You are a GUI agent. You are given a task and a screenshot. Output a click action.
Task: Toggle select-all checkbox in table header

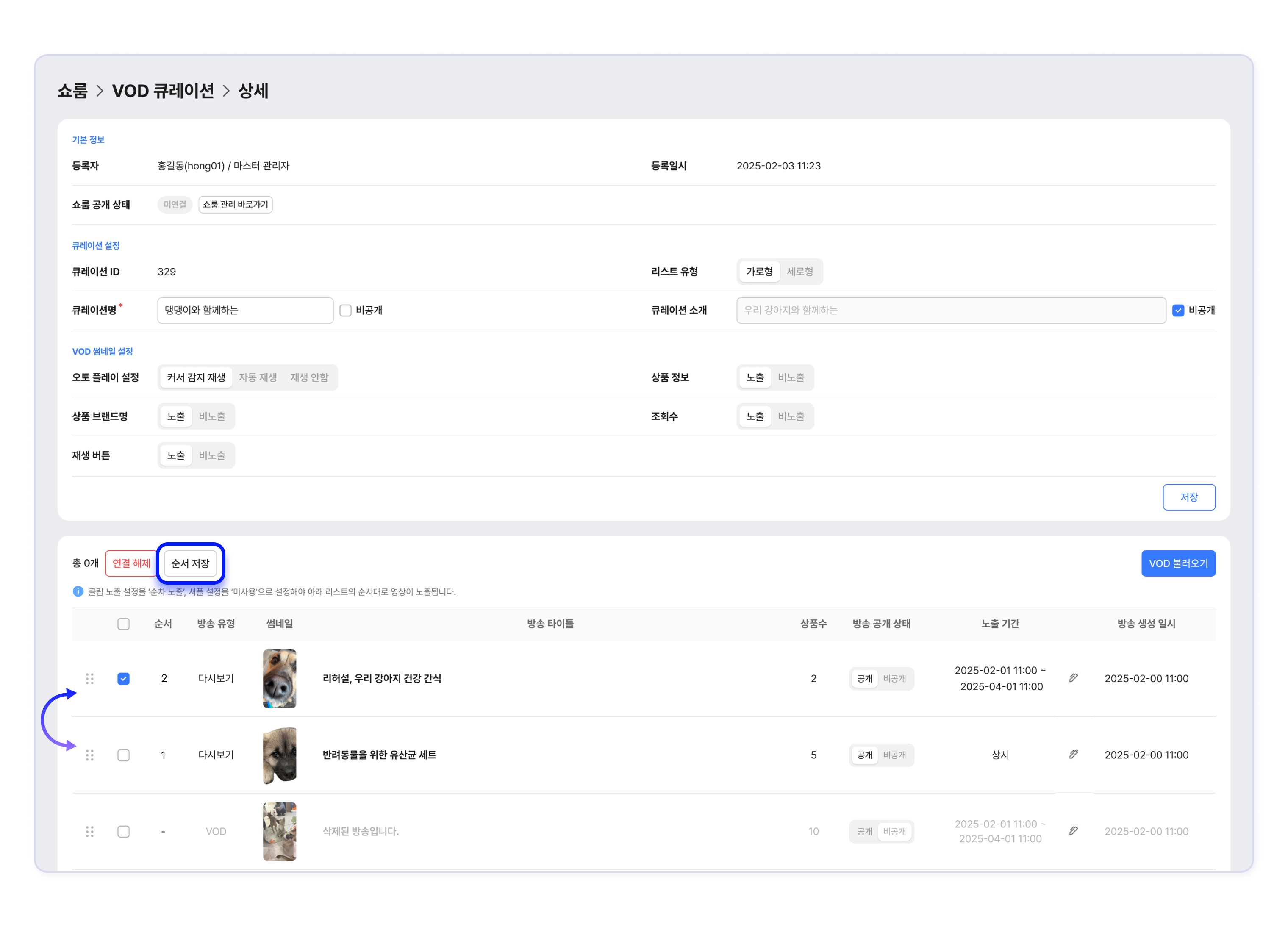pyautogui.click(x=123, y=624)
